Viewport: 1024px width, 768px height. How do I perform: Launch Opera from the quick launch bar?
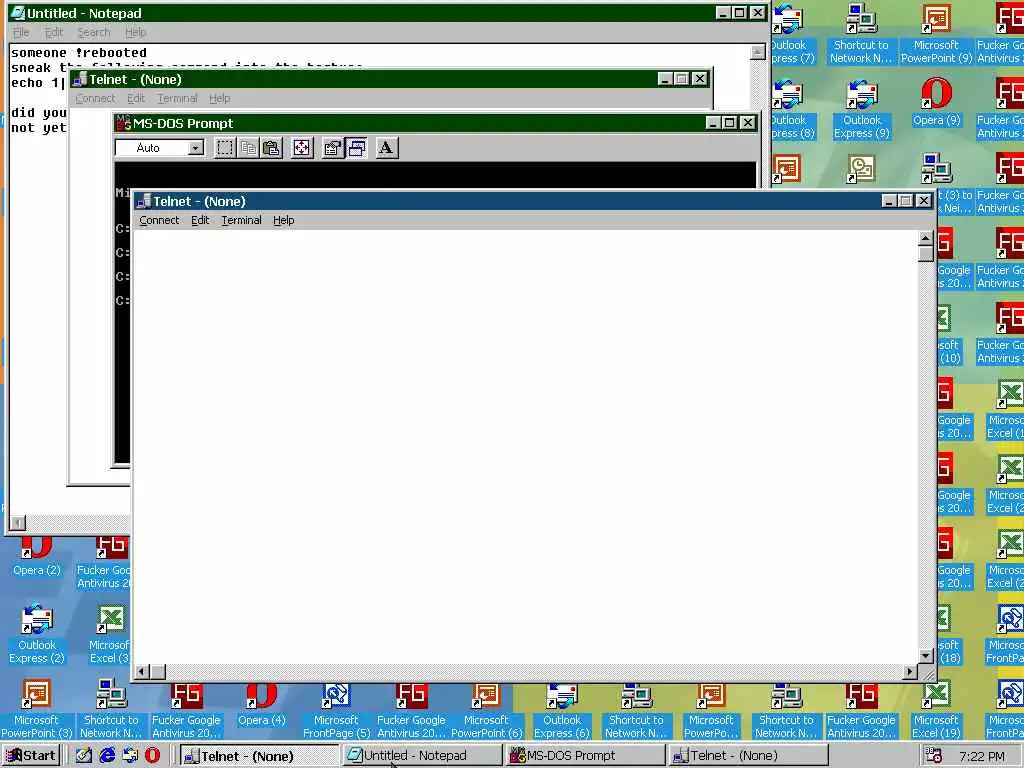pos(152,756)
